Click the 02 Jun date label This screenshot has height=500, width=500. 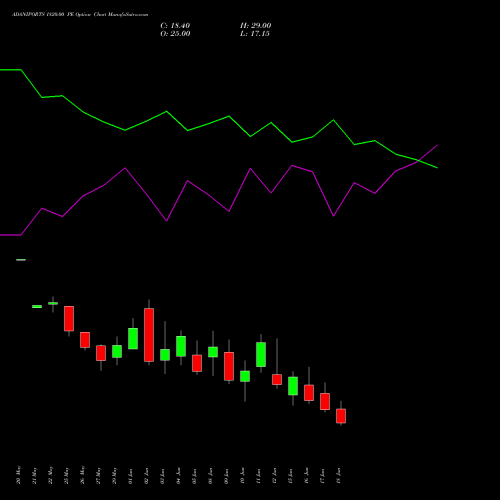(146, 476)
